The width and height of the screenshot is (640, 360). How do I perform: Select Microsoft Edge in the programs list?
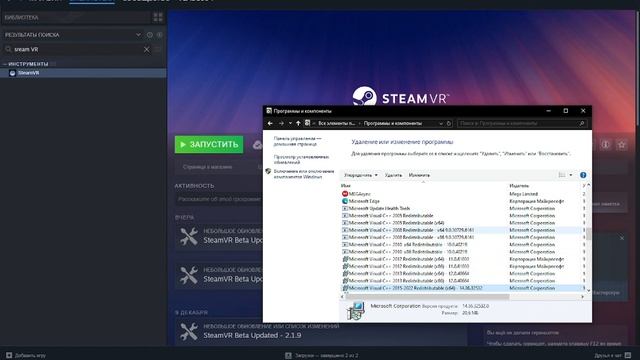(x=463, y=201)
